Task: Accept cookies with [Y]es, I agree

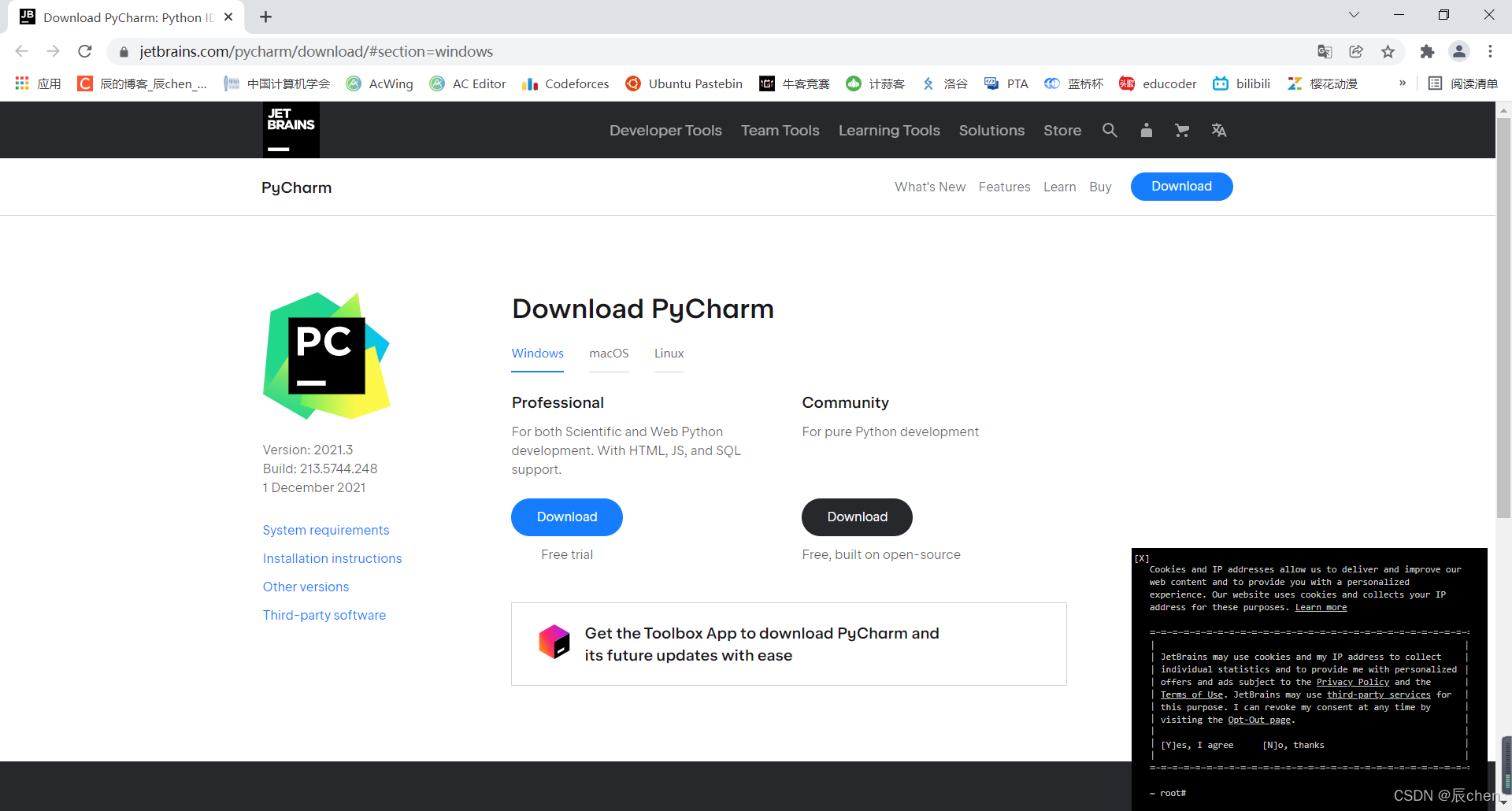Action: [1197, 745]
